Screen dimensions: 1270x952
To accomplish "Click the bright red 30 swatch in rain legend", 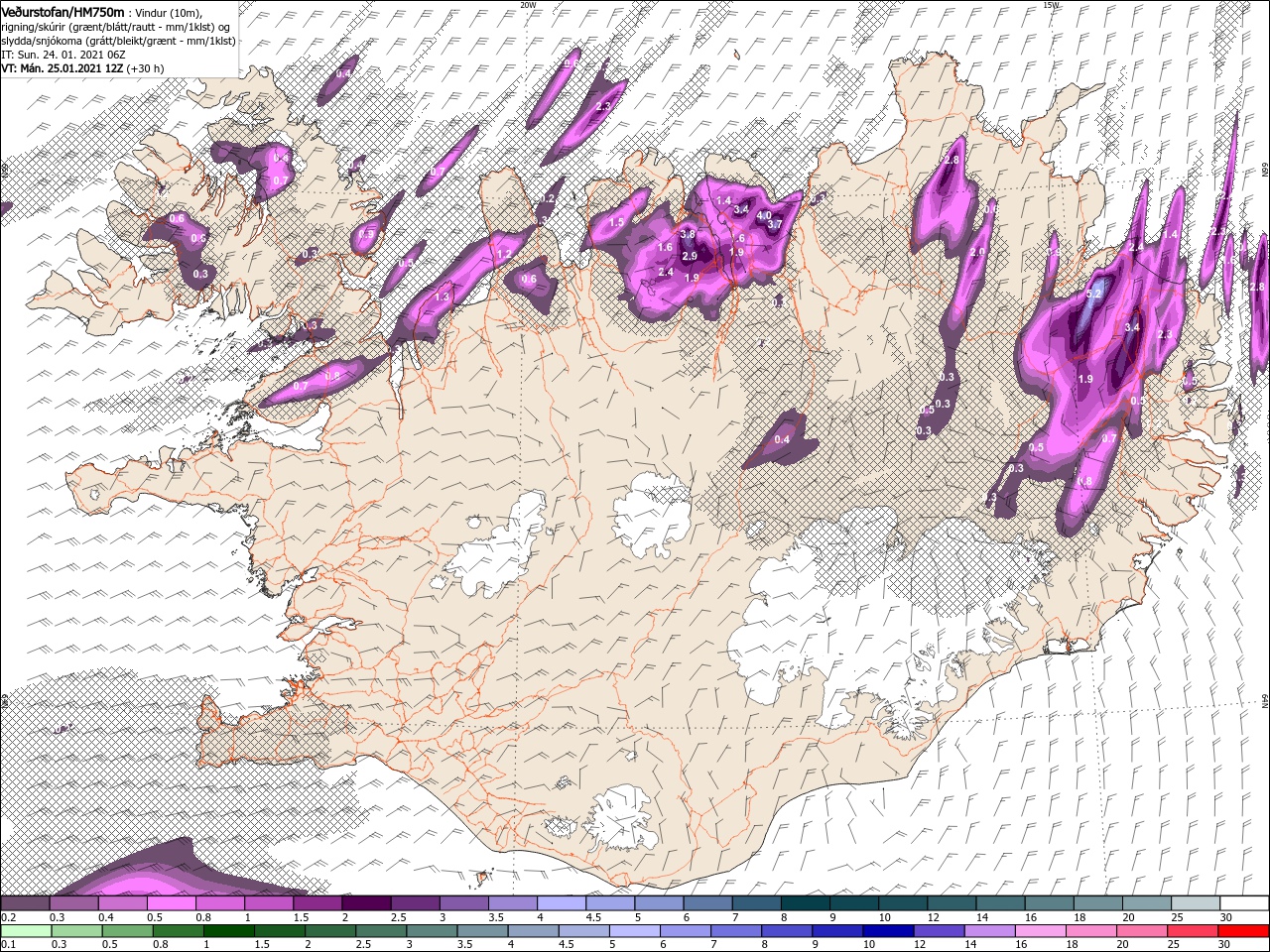I will (1244, 931).
